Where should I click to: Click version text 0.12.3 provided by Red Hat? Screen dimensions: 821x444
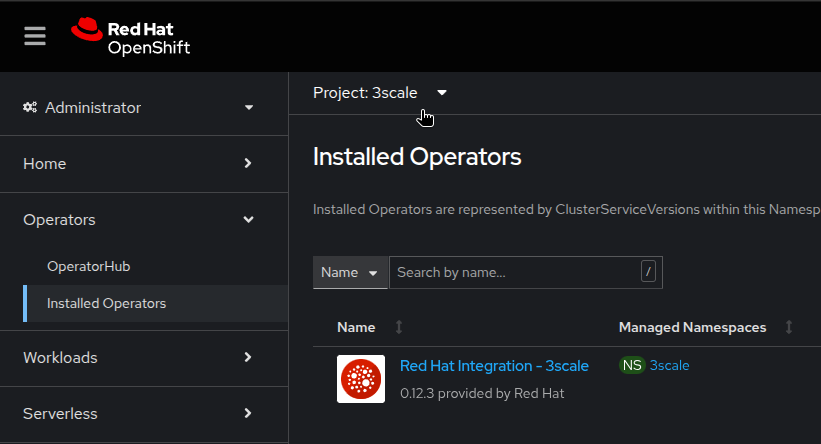pyautogui.click(x=482, y=393)
